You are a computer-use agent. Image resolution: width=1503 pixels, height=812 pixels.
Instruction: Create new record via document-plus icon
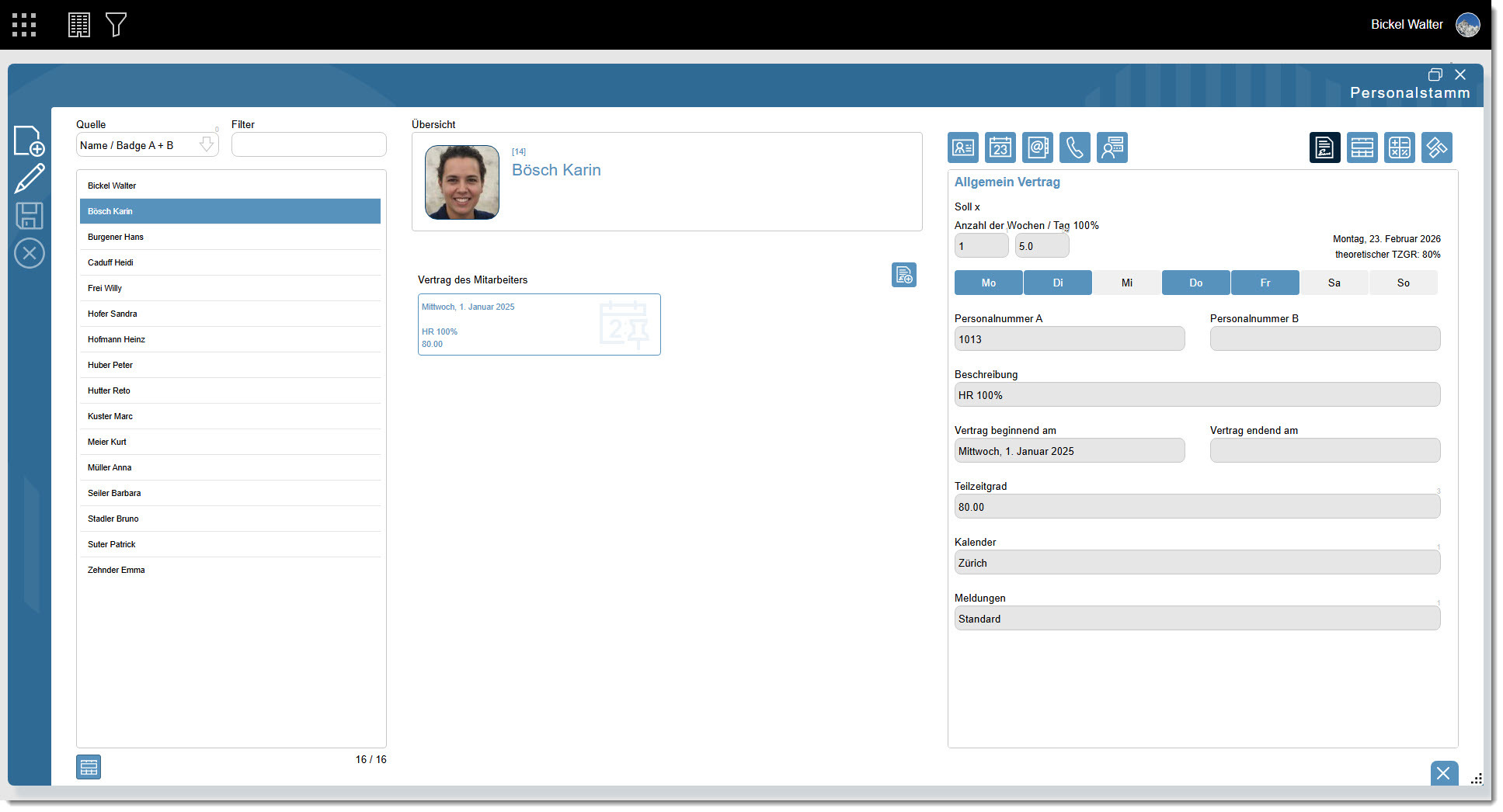point(30,141)
